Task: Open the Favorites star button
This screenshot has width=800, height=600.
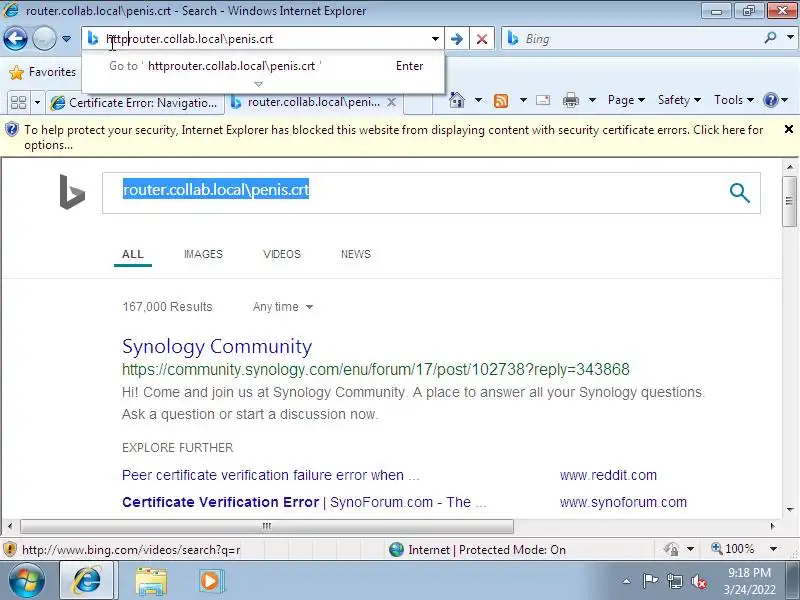Action: [43, 72]
